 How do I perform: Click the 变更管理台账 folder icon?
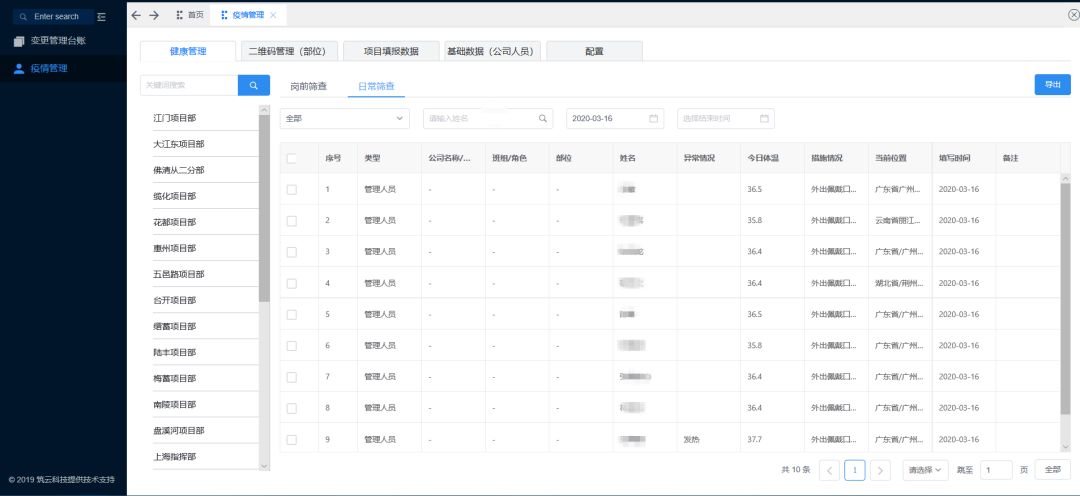tap(19, 41)
